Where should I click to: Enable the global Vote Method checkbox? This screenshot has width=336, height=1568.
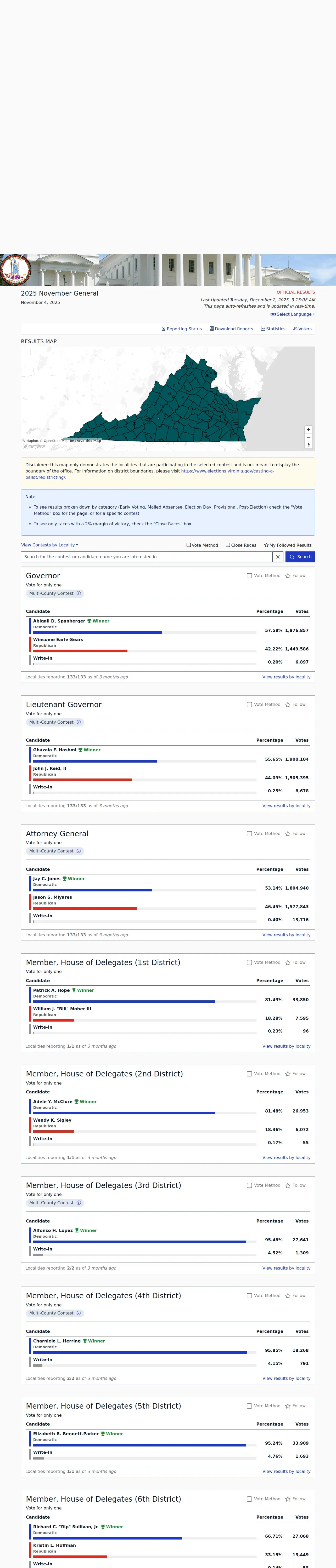click(x=189, y=545)
